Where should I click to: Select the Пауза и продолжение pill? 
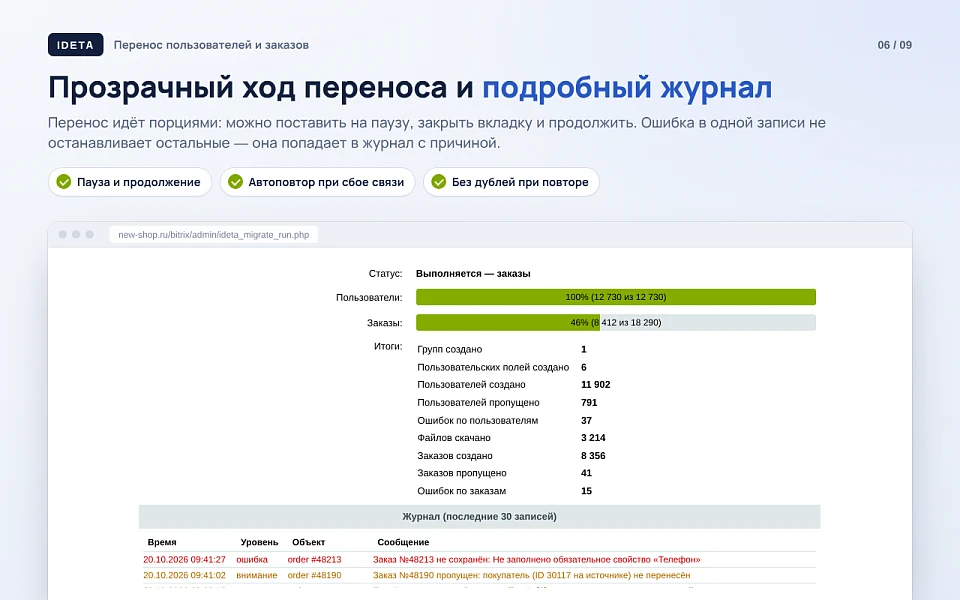(x=130, y=182)
